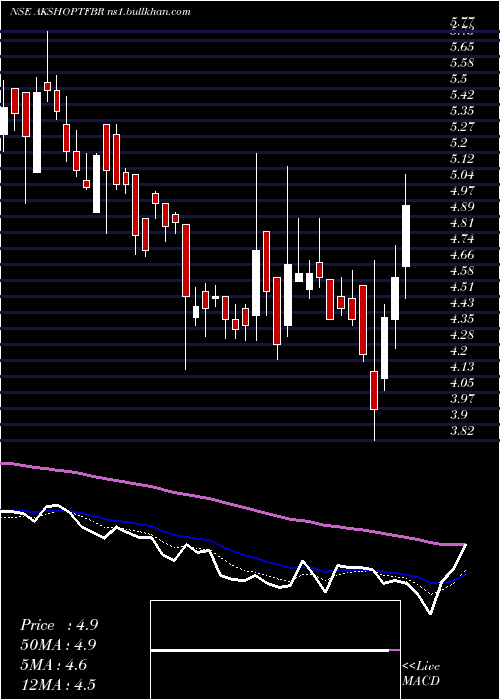Click the 4.89 price axis label

click(462, 207)
